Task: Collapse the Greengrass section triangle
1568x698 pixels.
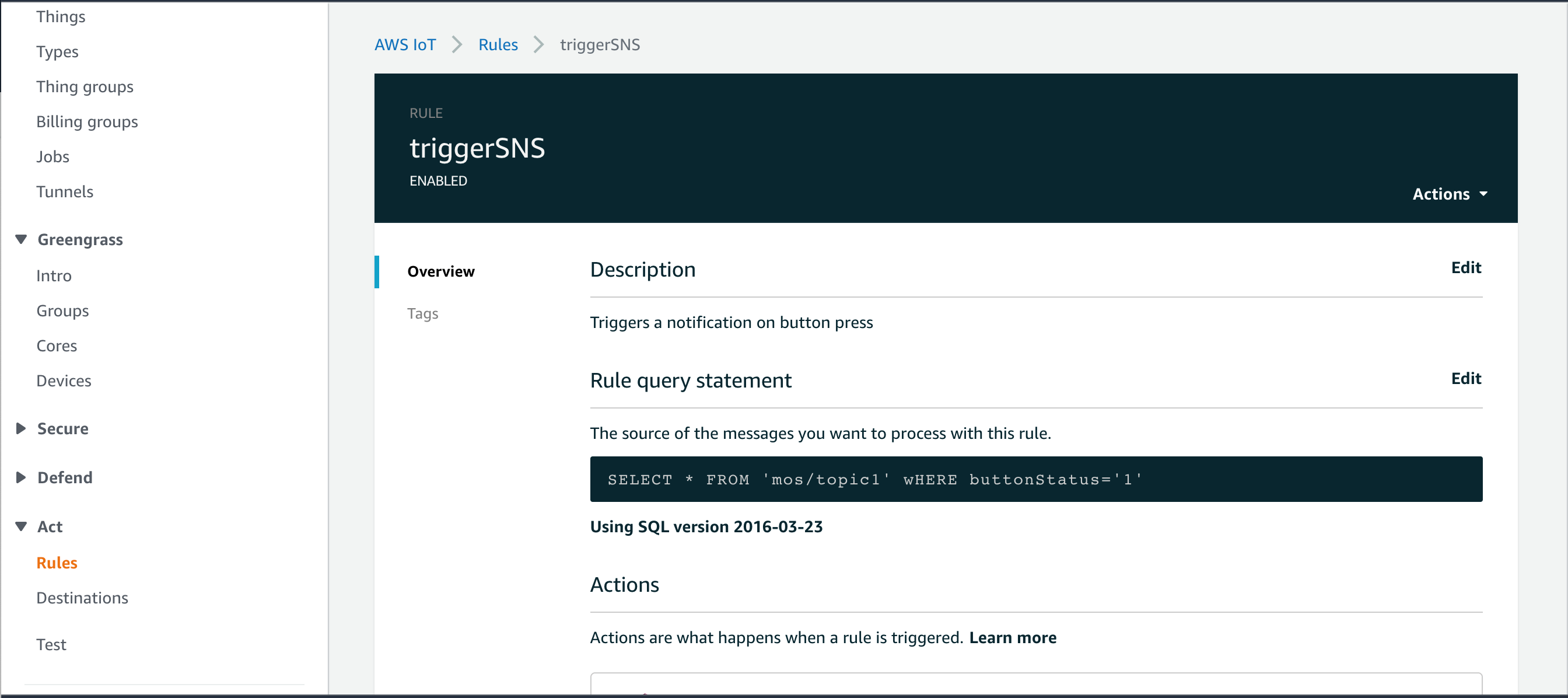Action: coord(22,239)
